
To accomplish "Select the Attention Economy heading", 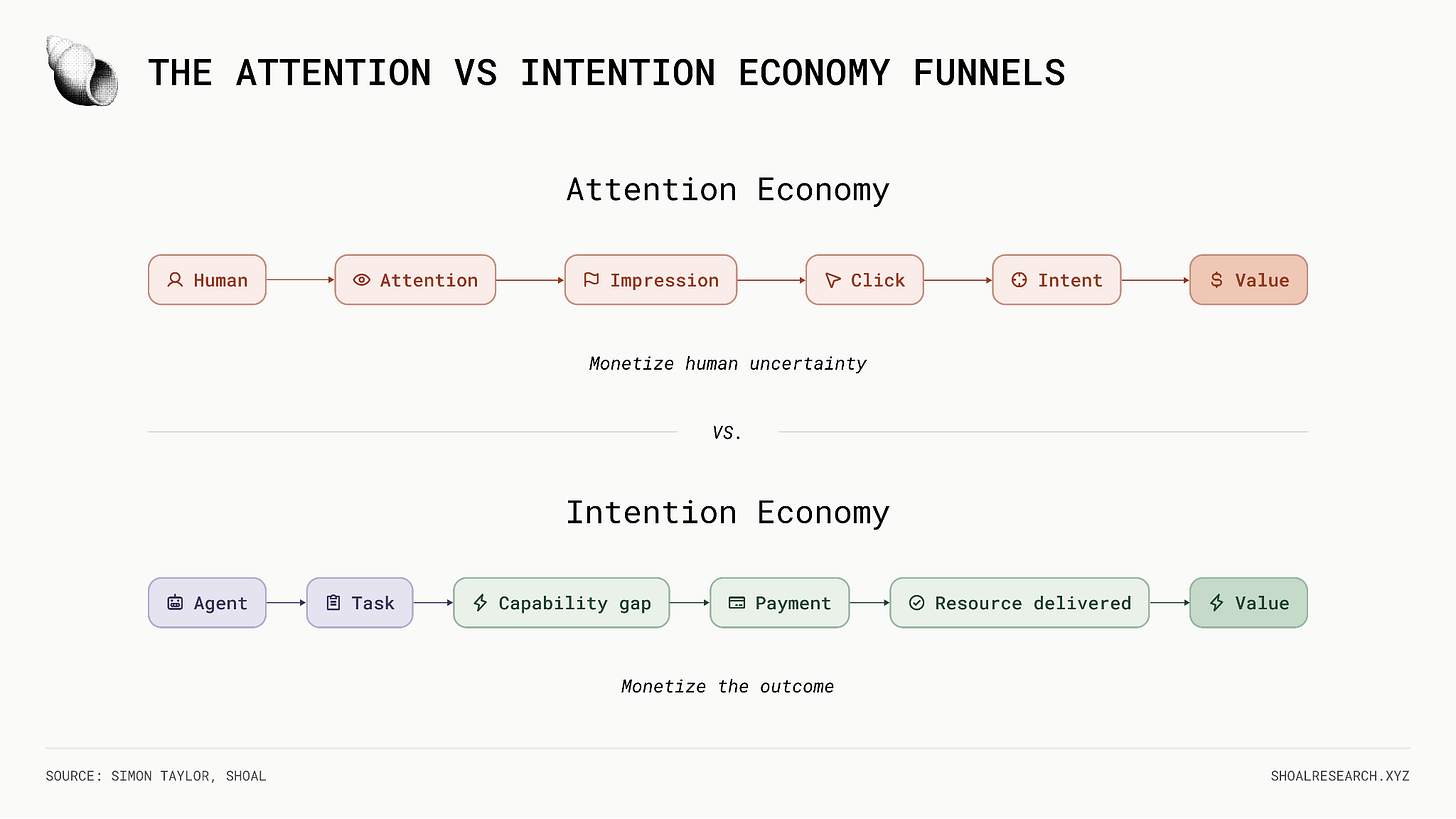I will [x=728, y=189].
